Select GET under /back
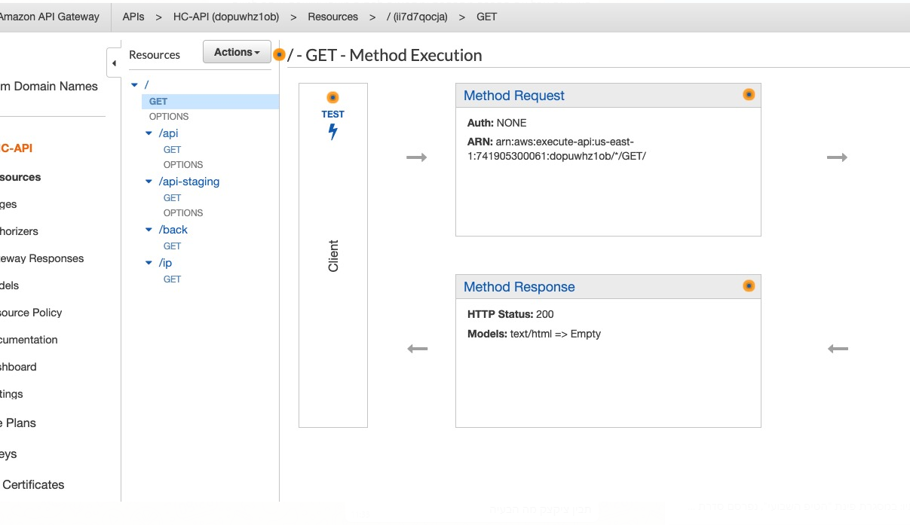This screenshot has width=910, height=525. tap(172, 246)
